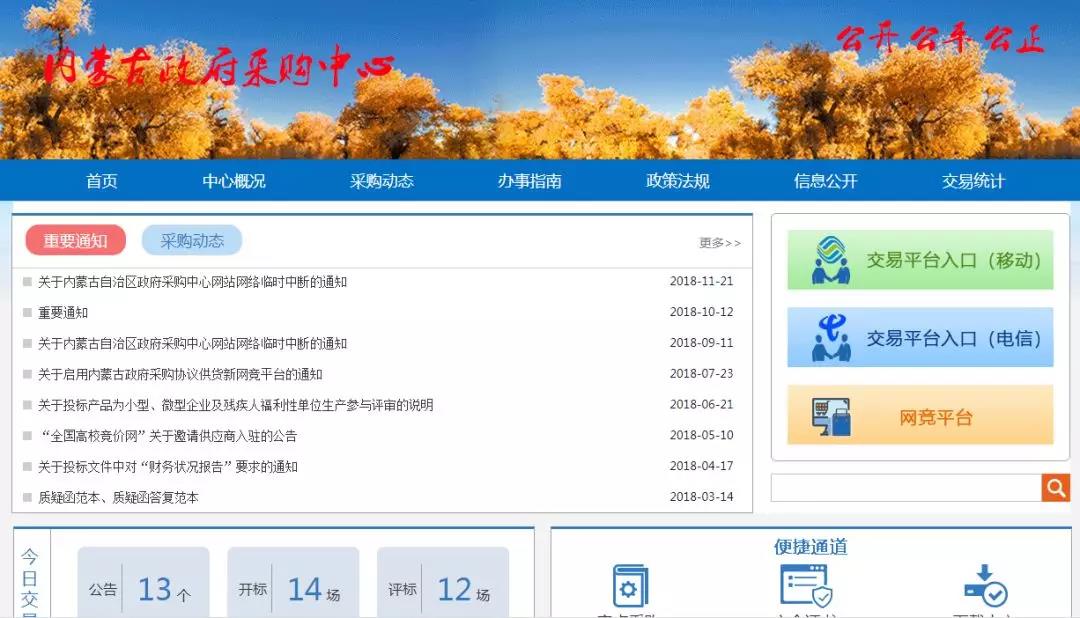The height and width of the screenshot is (618, 1080).
Task: Click the gear document icon under 便捷通道
Action: 630,586
